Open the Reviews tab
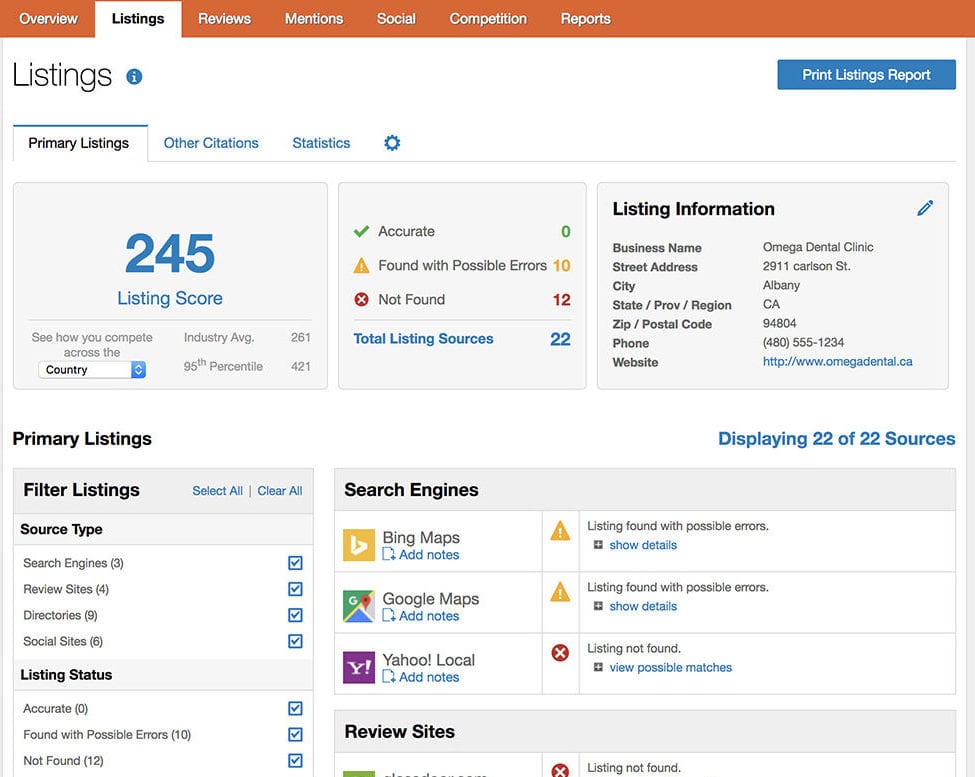This screenshot has height=777, width=975. tap(224, 19)
